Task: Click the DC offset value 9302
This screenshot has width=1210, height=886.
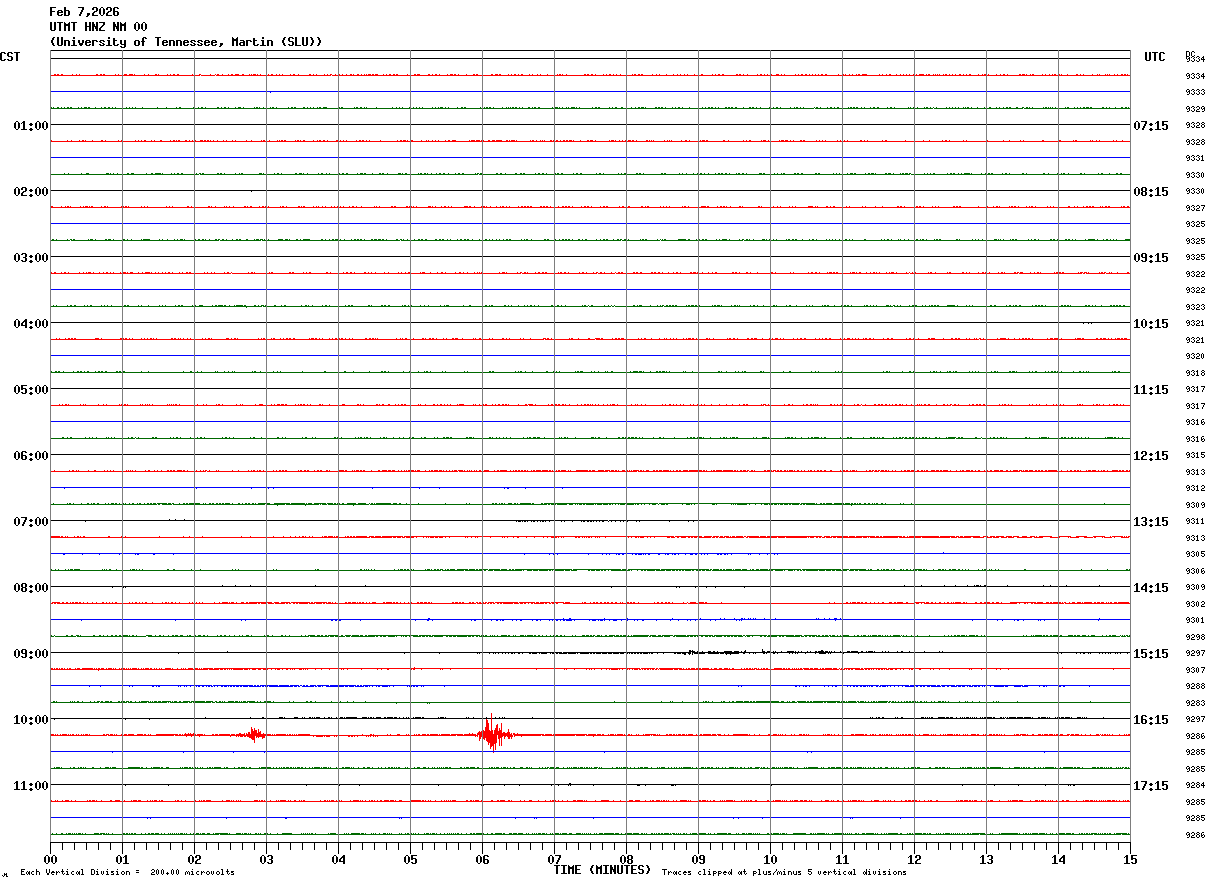Action: point(1194,603)
